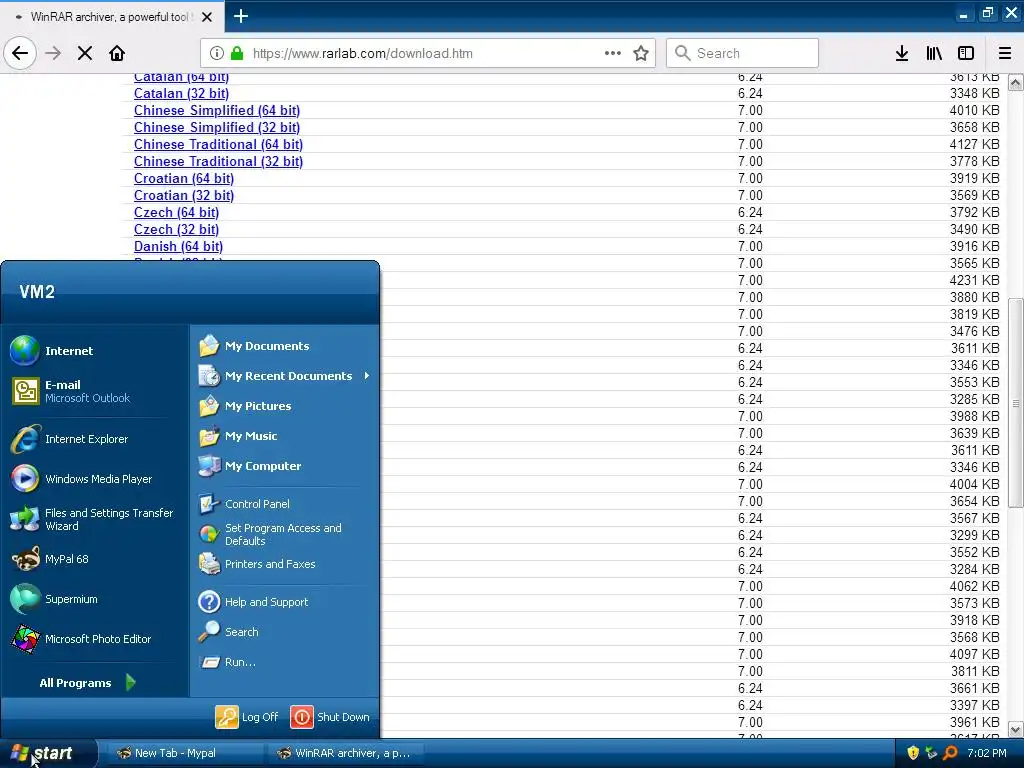Screen dimensions: 1024x768
Task: Open Czech (64 bit) link
Action: [176, 212]
